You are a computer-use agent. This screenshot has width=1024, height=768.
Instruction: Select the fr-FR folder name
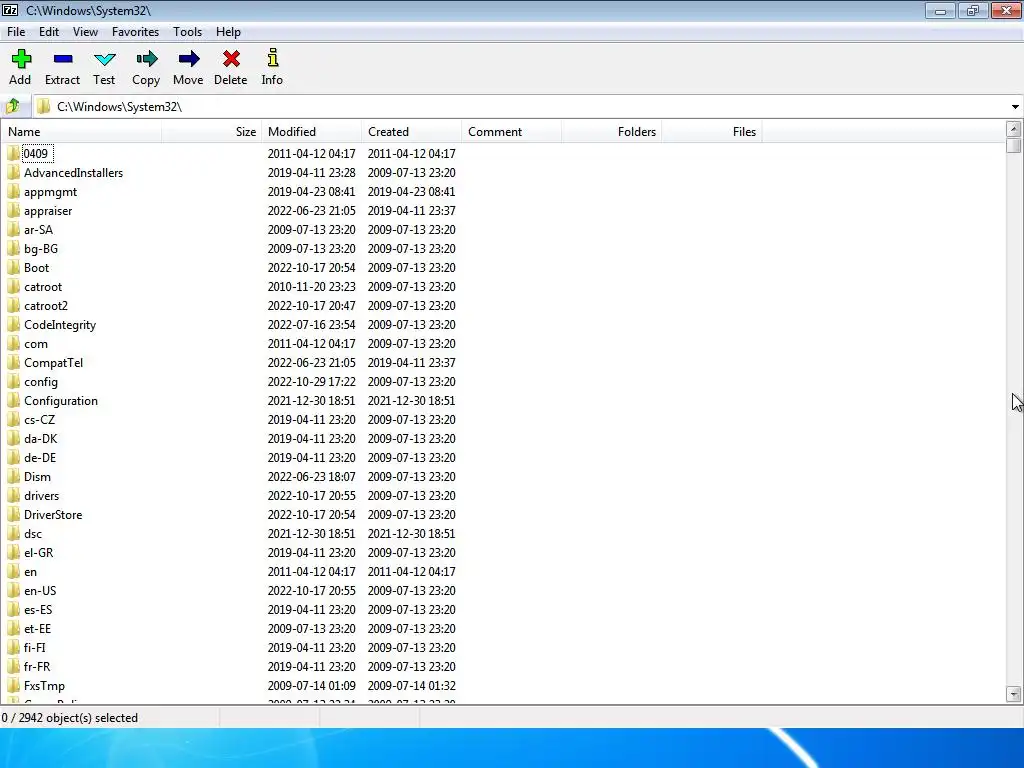coord(37,665)
